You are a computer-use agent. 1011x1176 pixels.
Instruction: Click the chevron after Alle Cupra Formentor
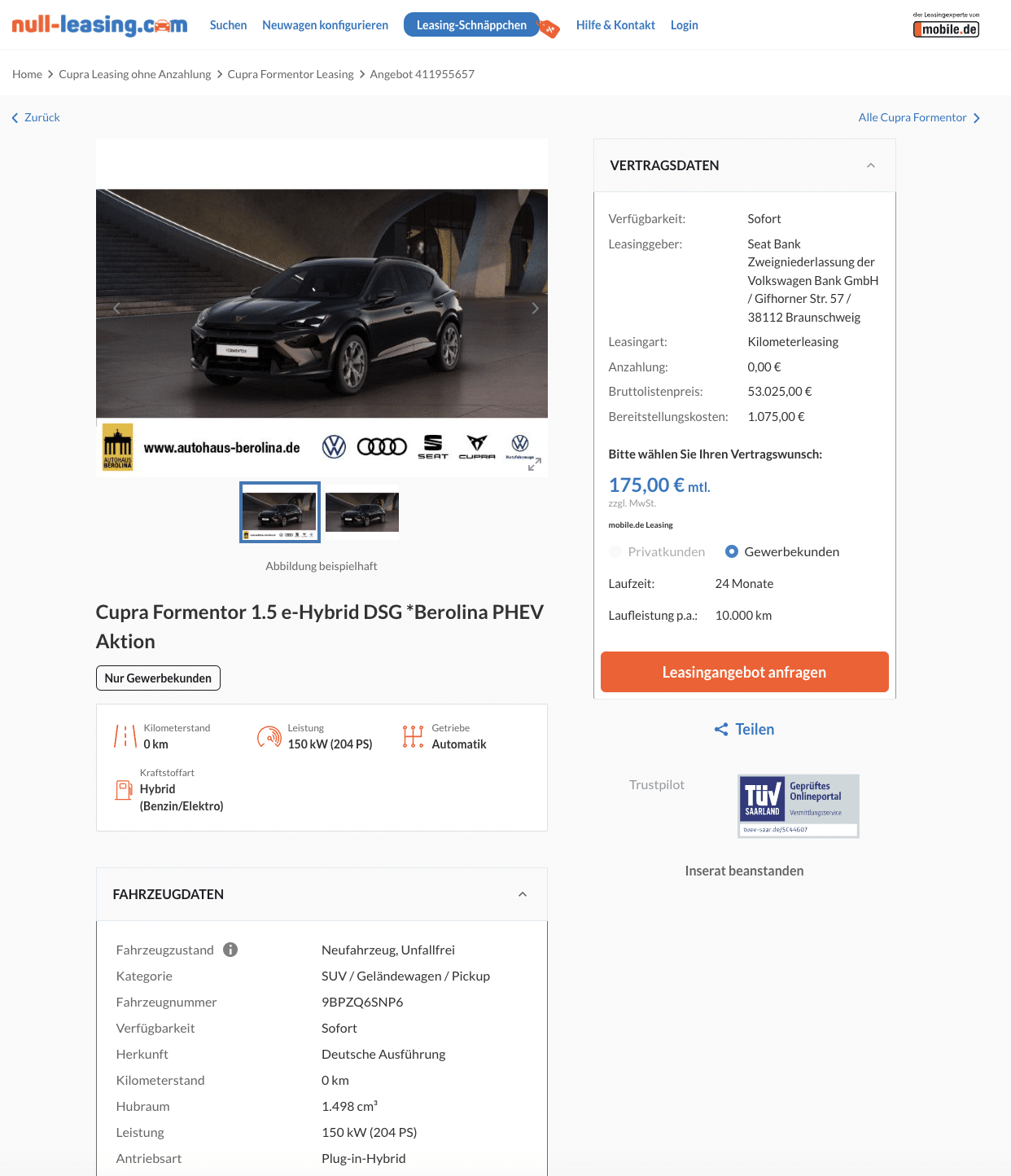[977, 118]
